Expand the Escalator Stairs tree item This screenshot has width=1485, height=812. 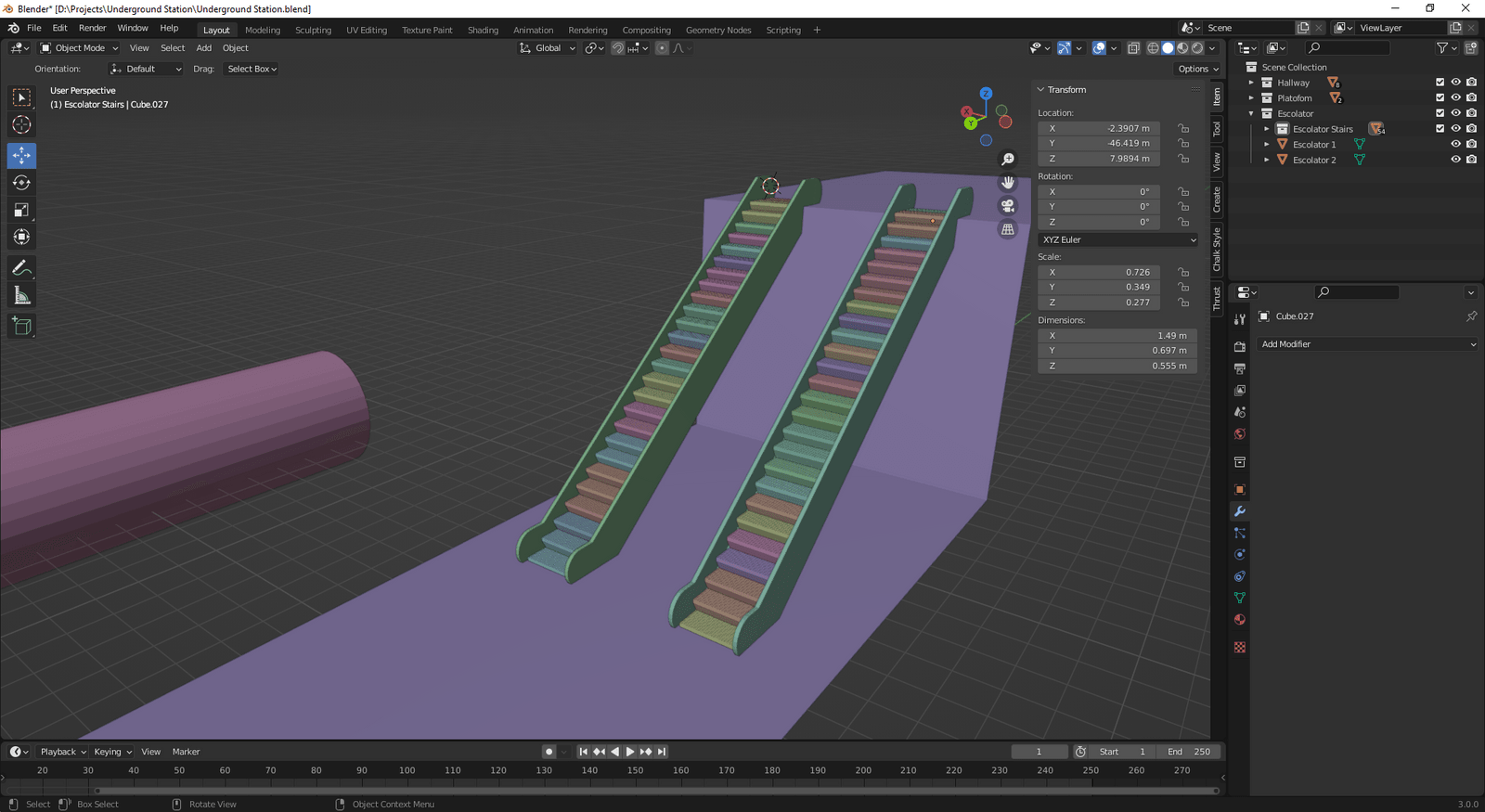[1267, 129]
